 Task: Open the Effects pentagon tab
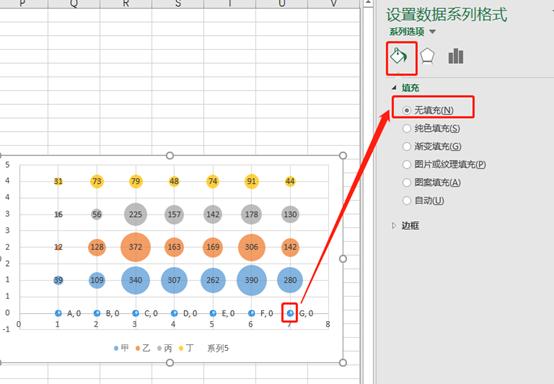coord(427,56)
